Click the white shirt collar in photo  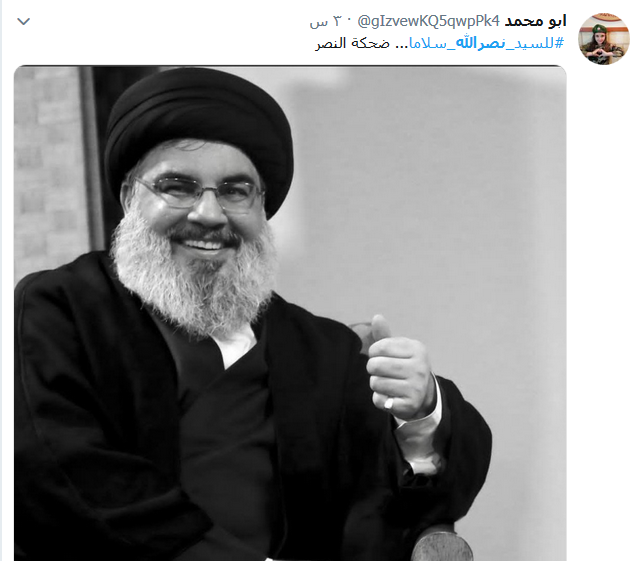(236, 344)
